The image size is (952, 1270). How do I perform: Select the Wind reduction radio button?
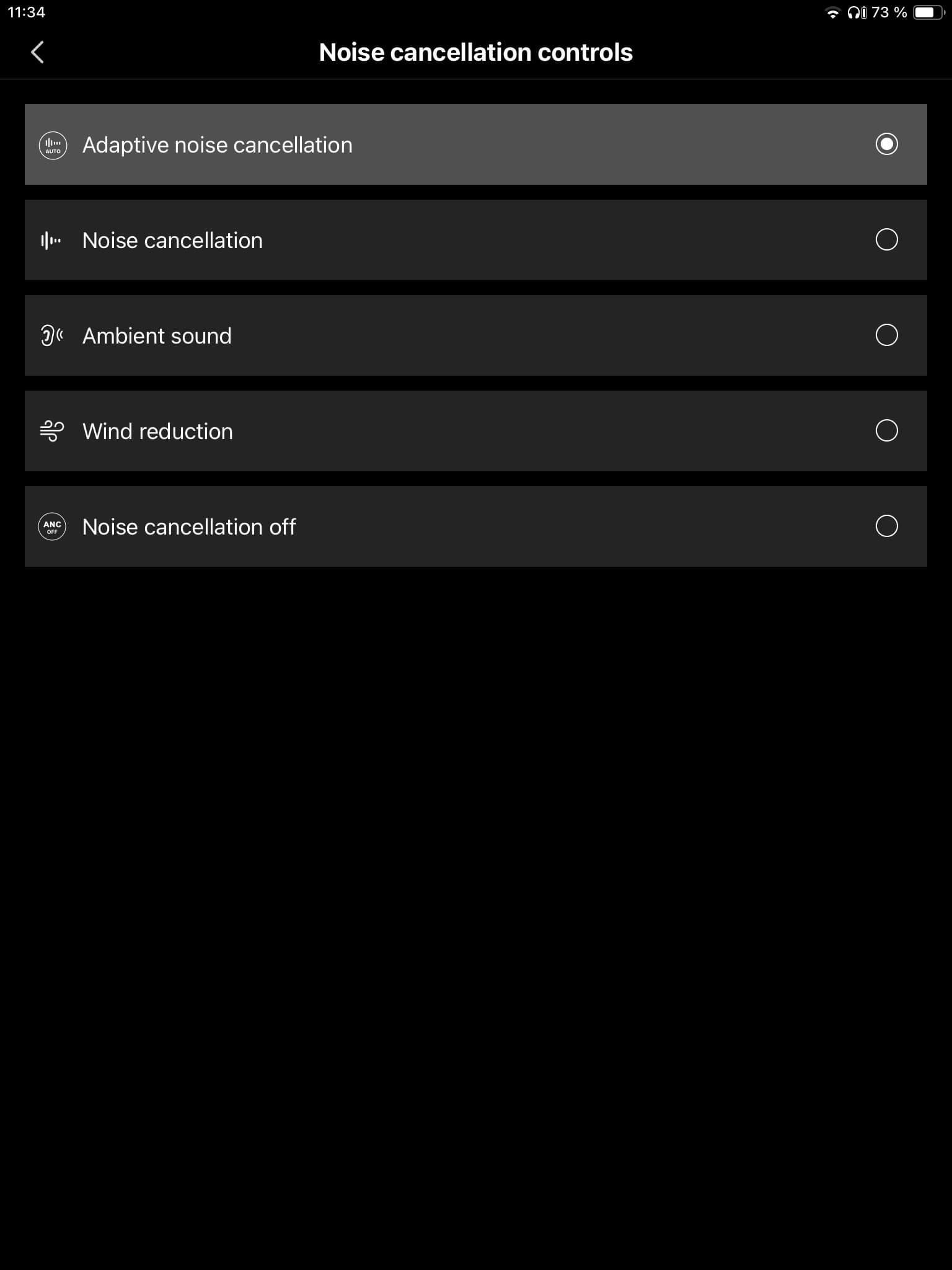click(886, 430)
